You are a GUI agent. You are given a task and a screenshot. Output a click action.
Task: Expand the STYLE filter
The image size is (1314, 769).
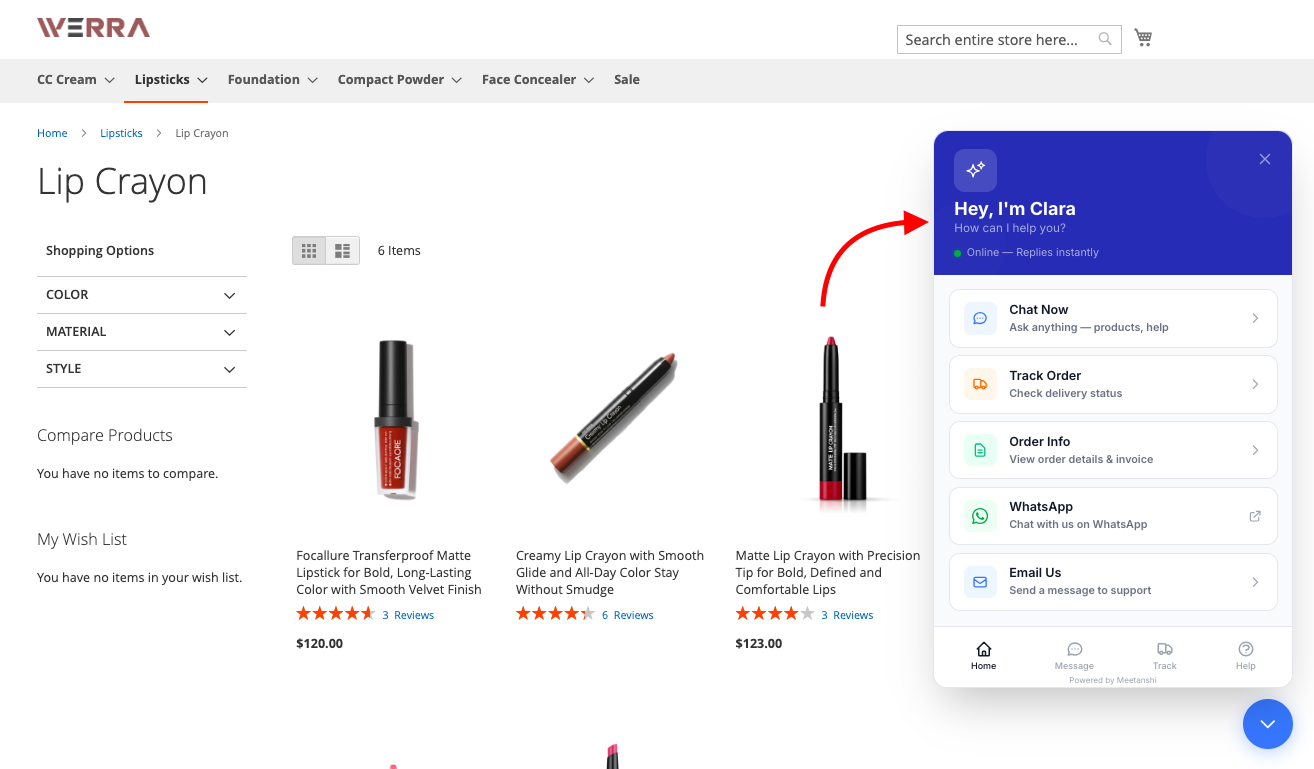point(142,369)
